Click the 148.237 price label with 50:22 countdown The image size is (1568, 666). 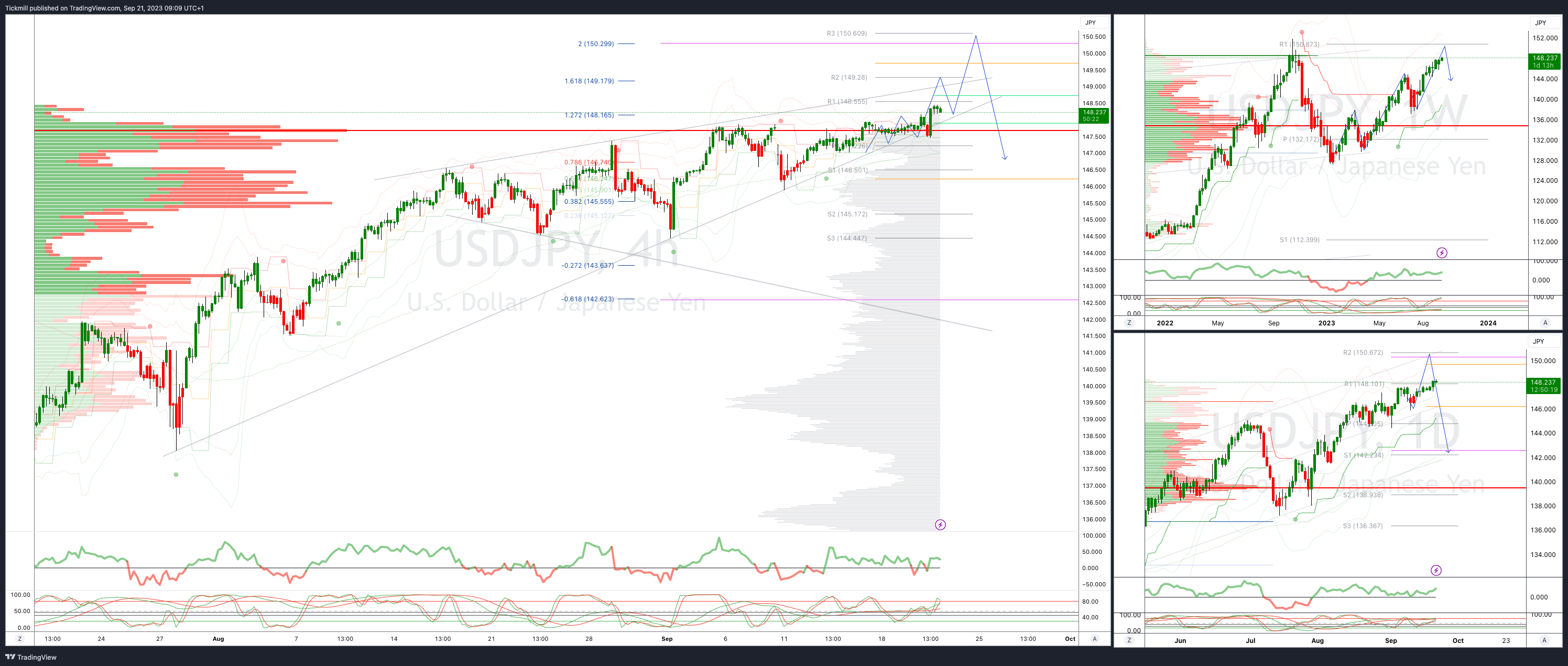pos(1094,116)
